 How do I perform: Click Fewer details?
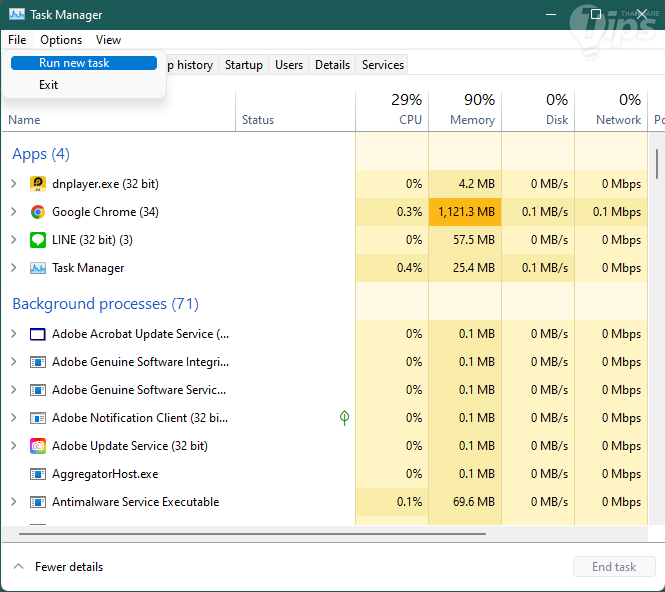(59, 567)
